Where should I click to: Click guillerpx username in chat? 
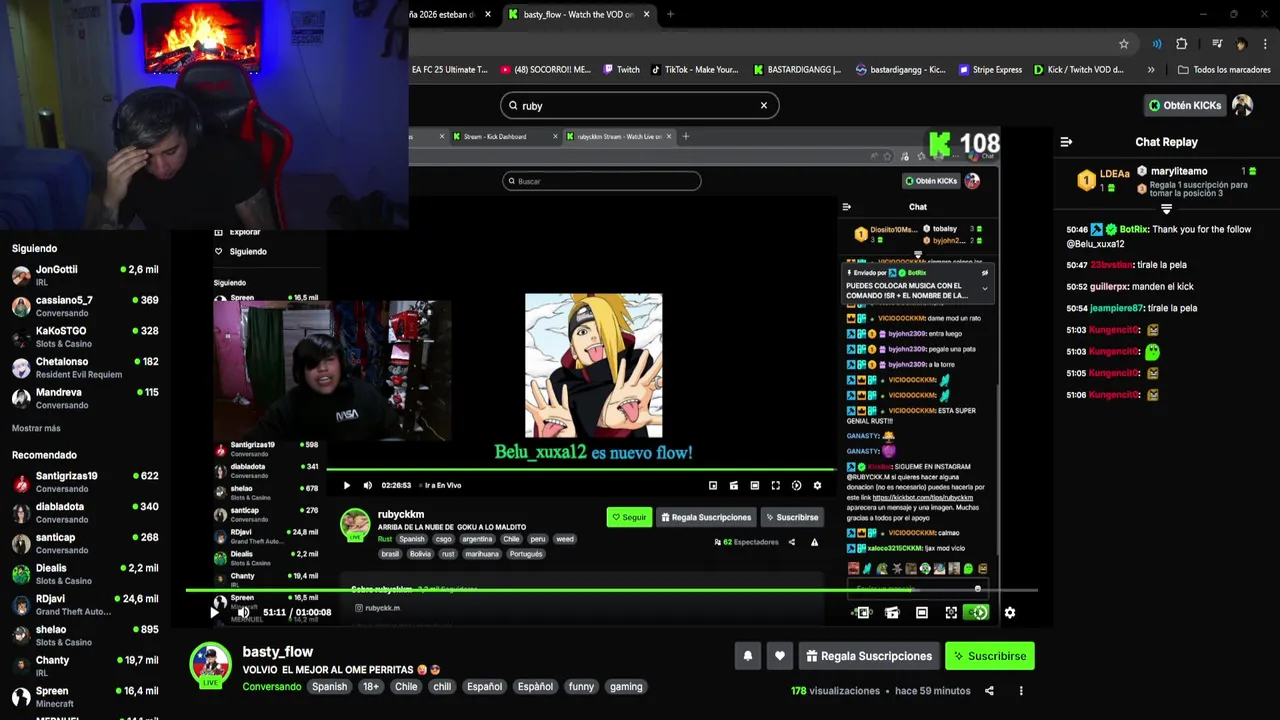(x=1112, y=287)
